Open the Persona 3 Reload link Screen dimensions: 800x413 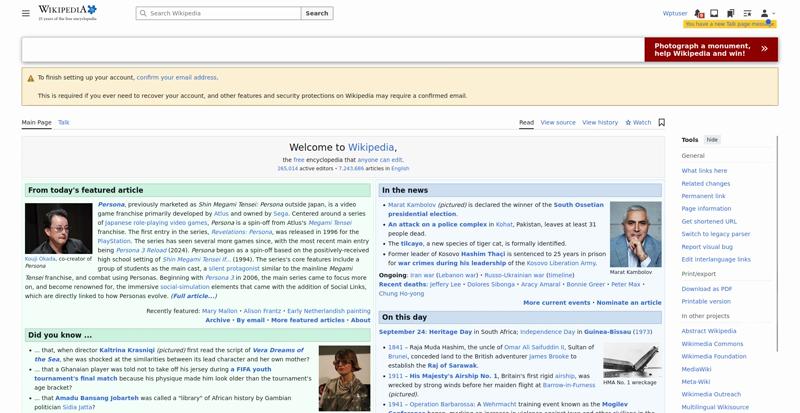tap(141, 251)
